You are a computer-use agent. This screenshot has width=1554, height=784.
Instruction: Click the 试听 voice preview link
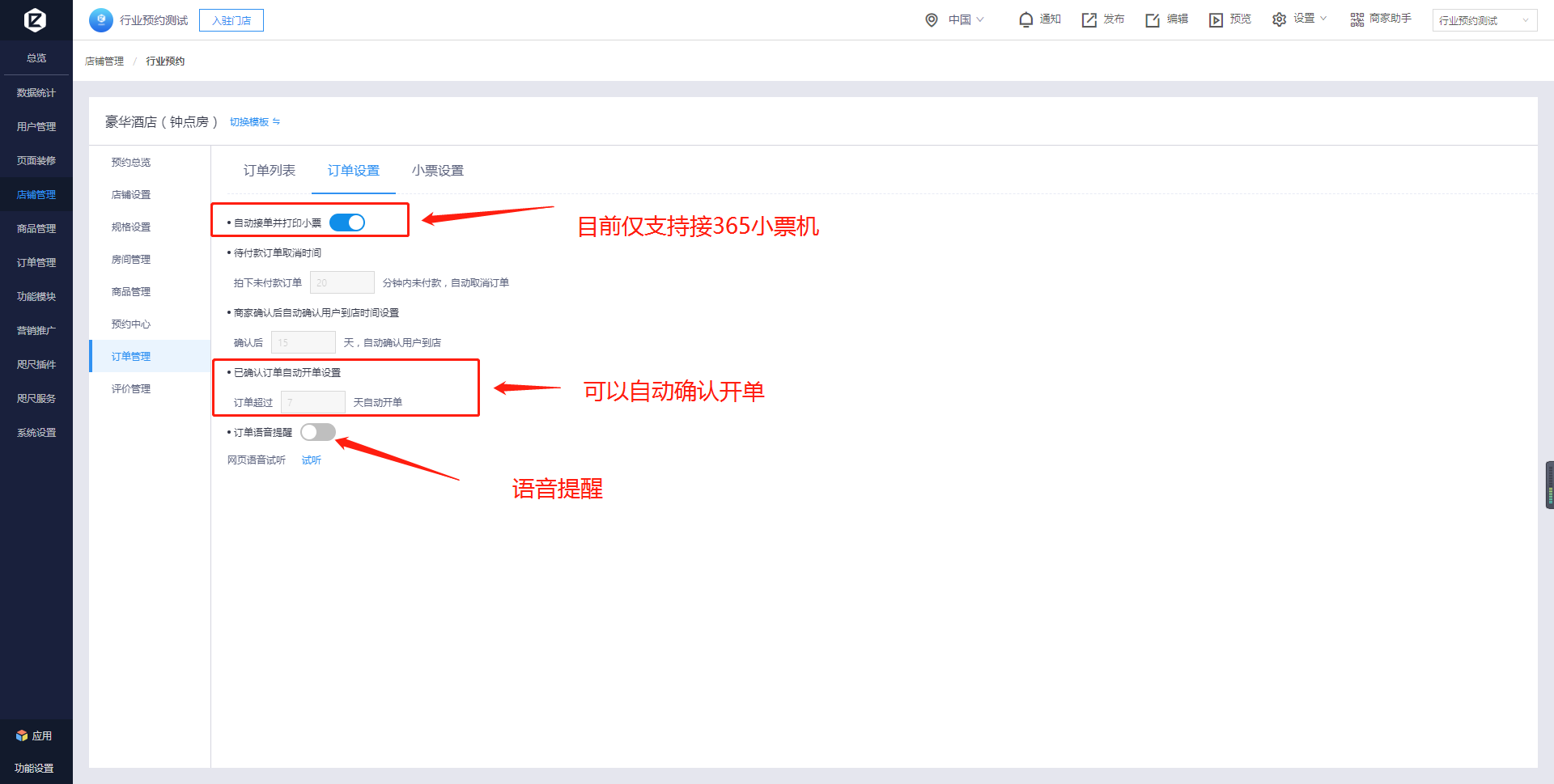click(312, 460)
